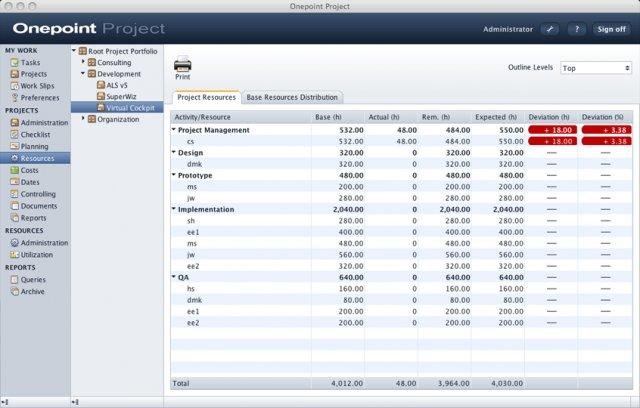Switch to the Project Resources tab

coord(207,98)
